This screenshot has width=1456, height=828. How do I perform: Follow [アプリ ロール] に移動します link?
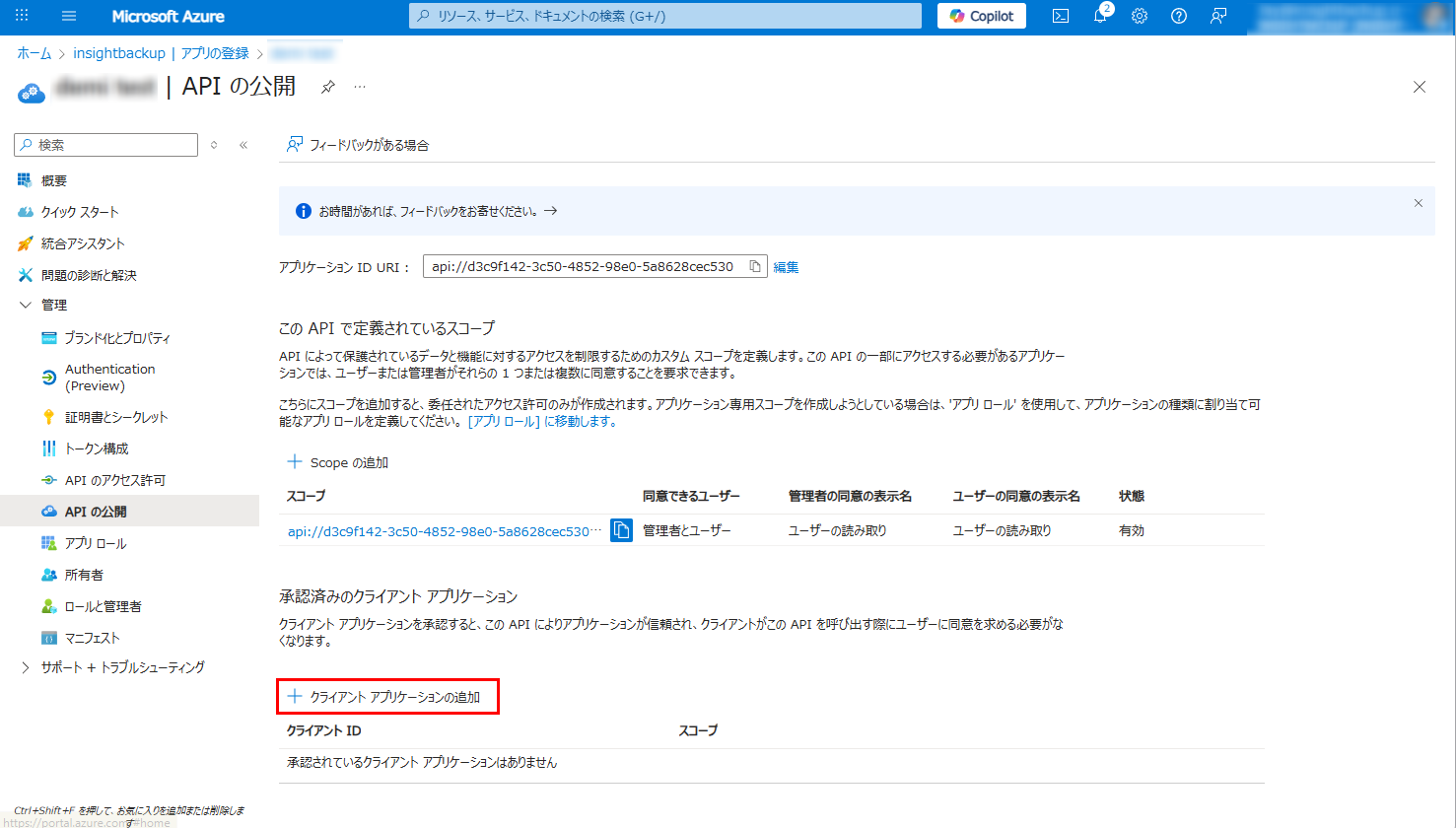click(x=542, y=421)
